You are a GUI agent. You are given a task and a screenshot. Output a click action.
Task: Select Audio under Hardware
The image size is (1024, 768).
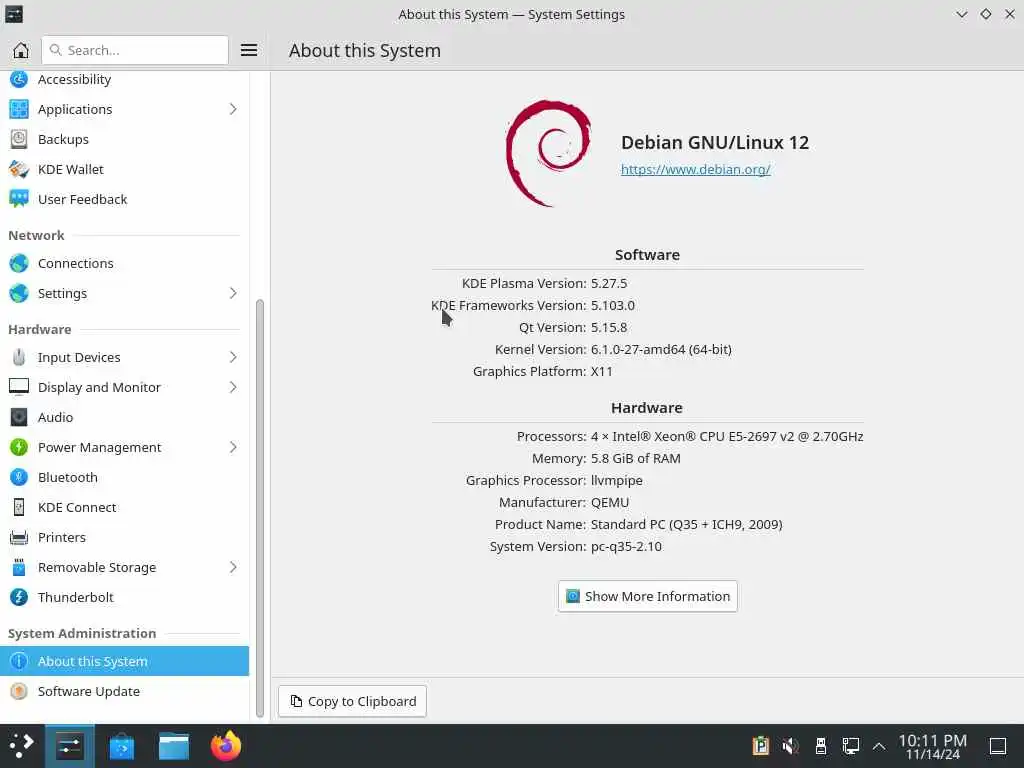124,417
